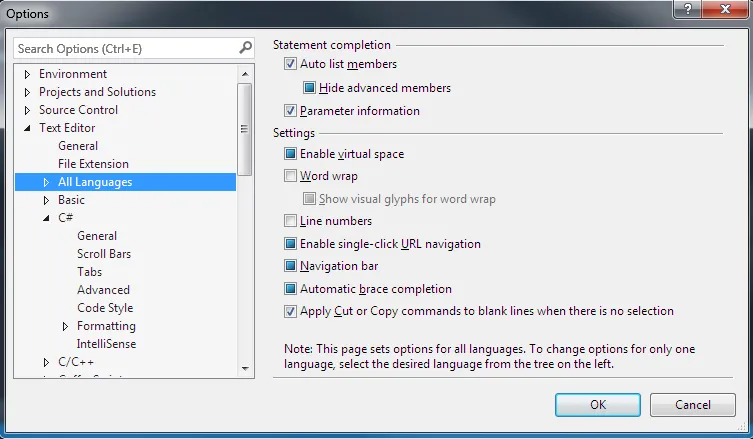Expand the Formatting node under C#
Image resolution: width=753 pixels, height=439 pixels.
tap(65, 326)
